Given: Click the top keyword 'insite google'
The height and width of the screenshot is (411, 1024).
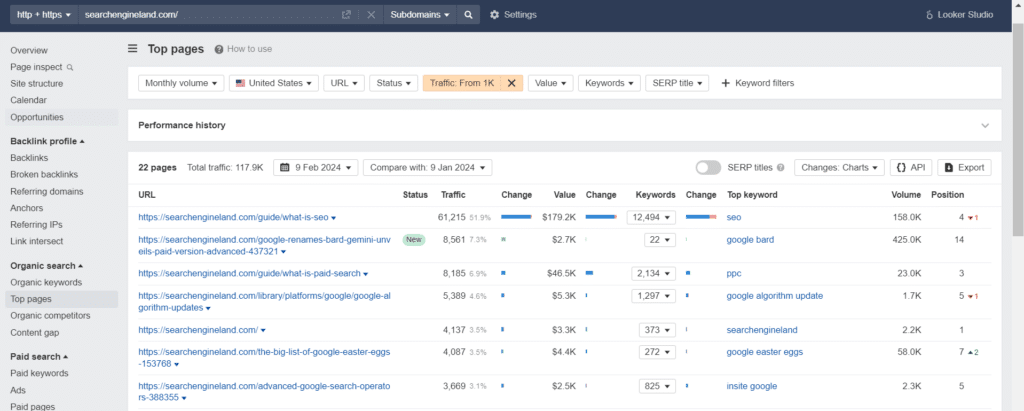Looking at the screenshot, I should [x=752, y=386].
